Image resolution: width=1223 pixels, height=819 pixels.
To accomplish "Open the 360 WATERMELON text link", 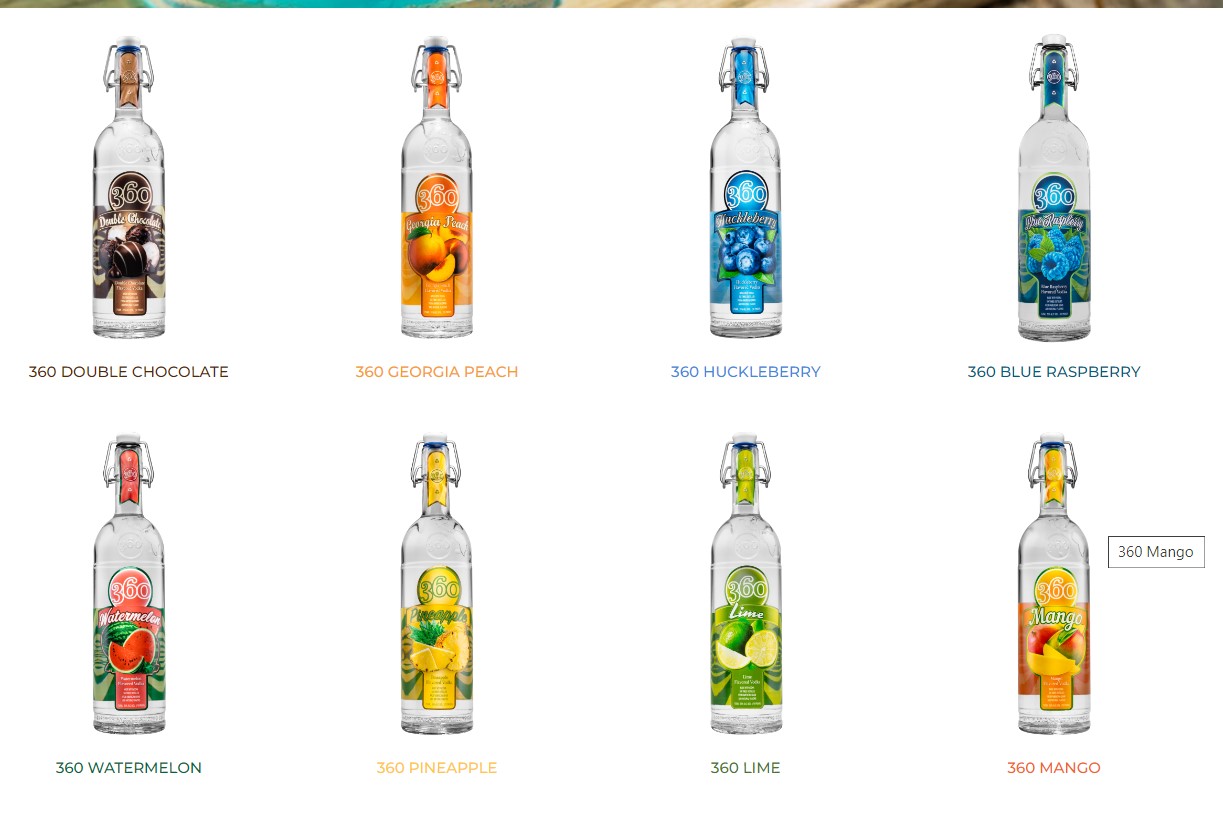I will 129,768.
